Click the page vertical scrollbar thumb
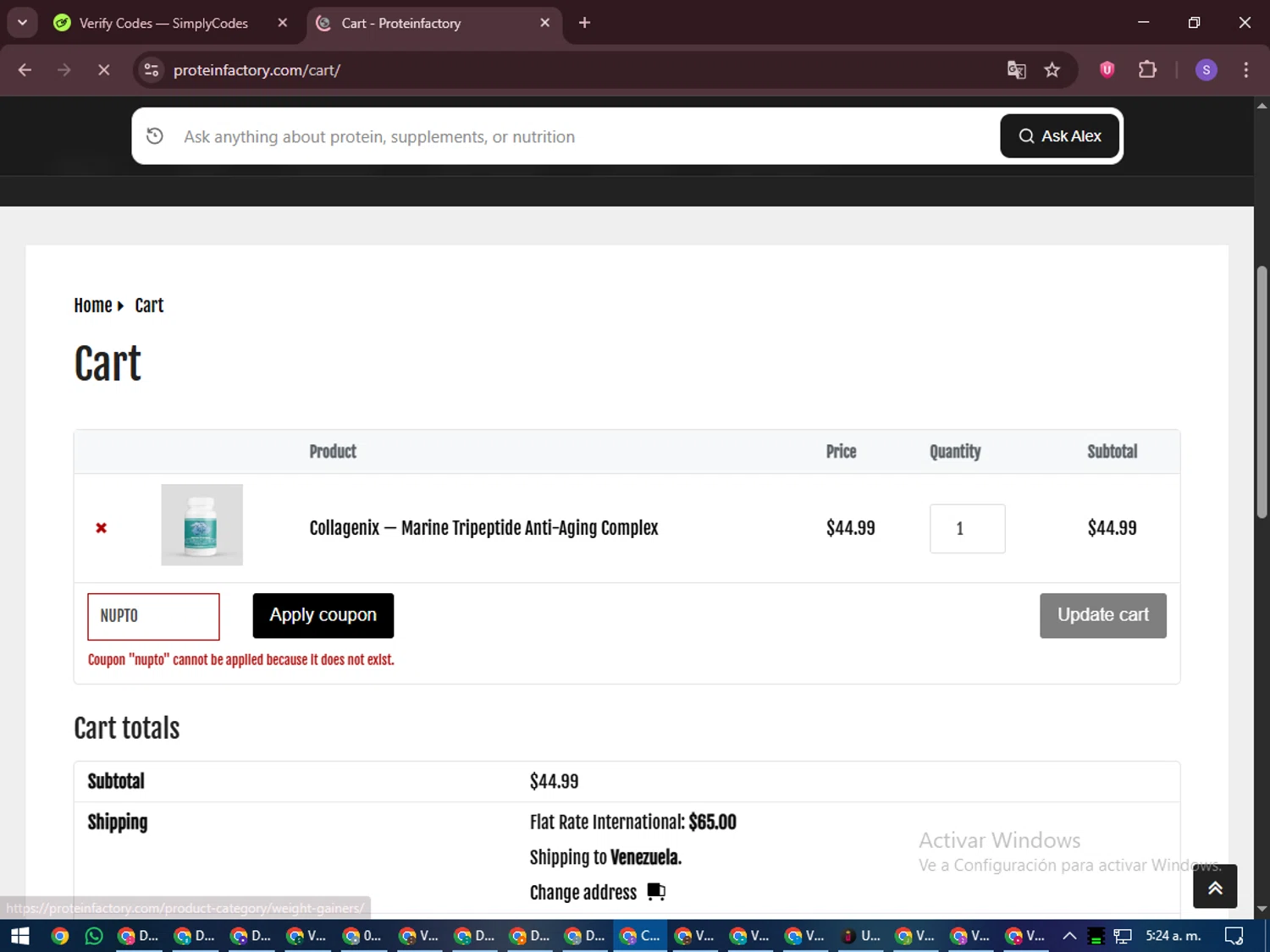The image size is (1270, 952). pos(1262,391)
